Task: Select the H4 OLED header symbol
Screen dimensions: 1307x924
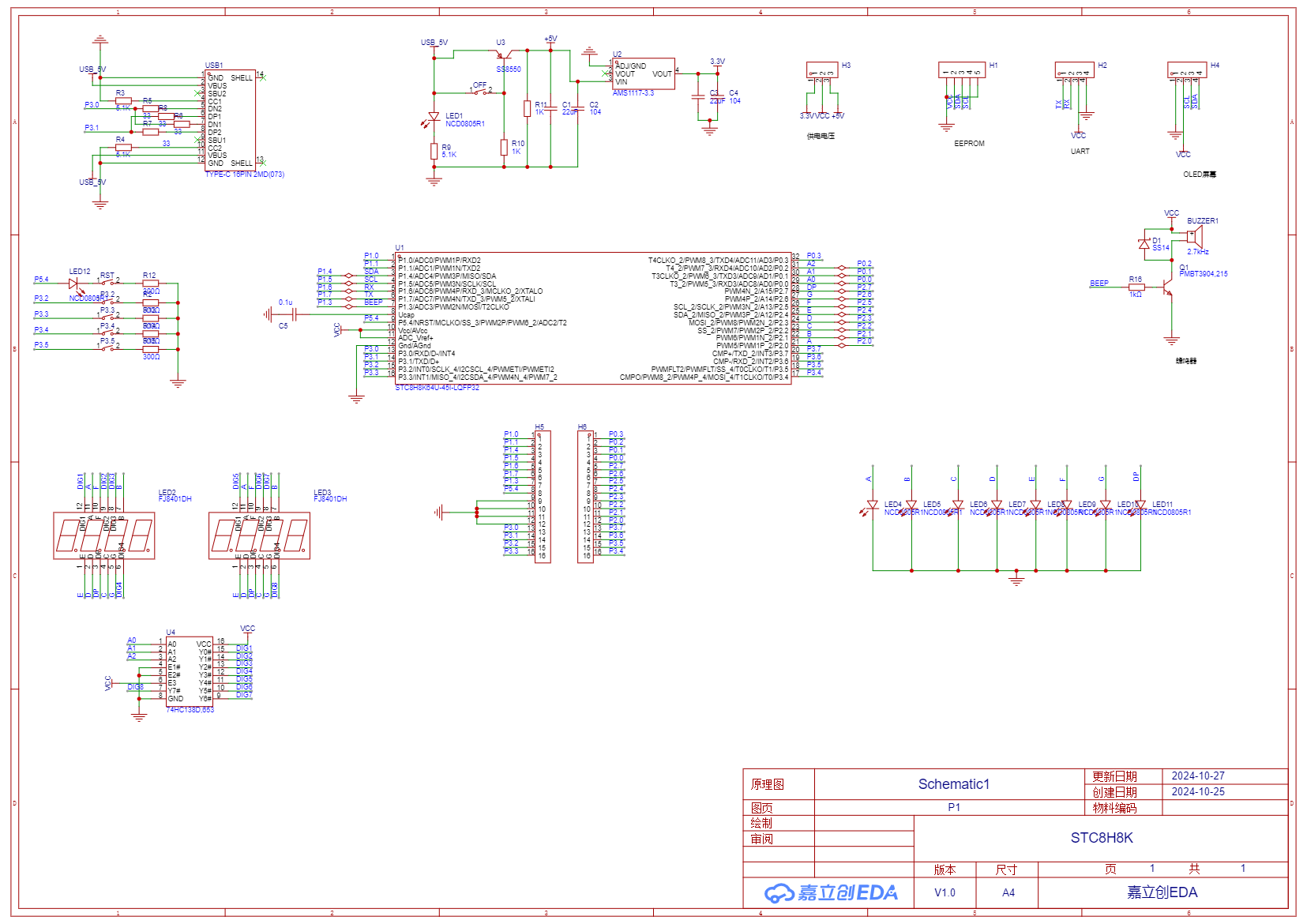Action: (x=1187, y=69)
